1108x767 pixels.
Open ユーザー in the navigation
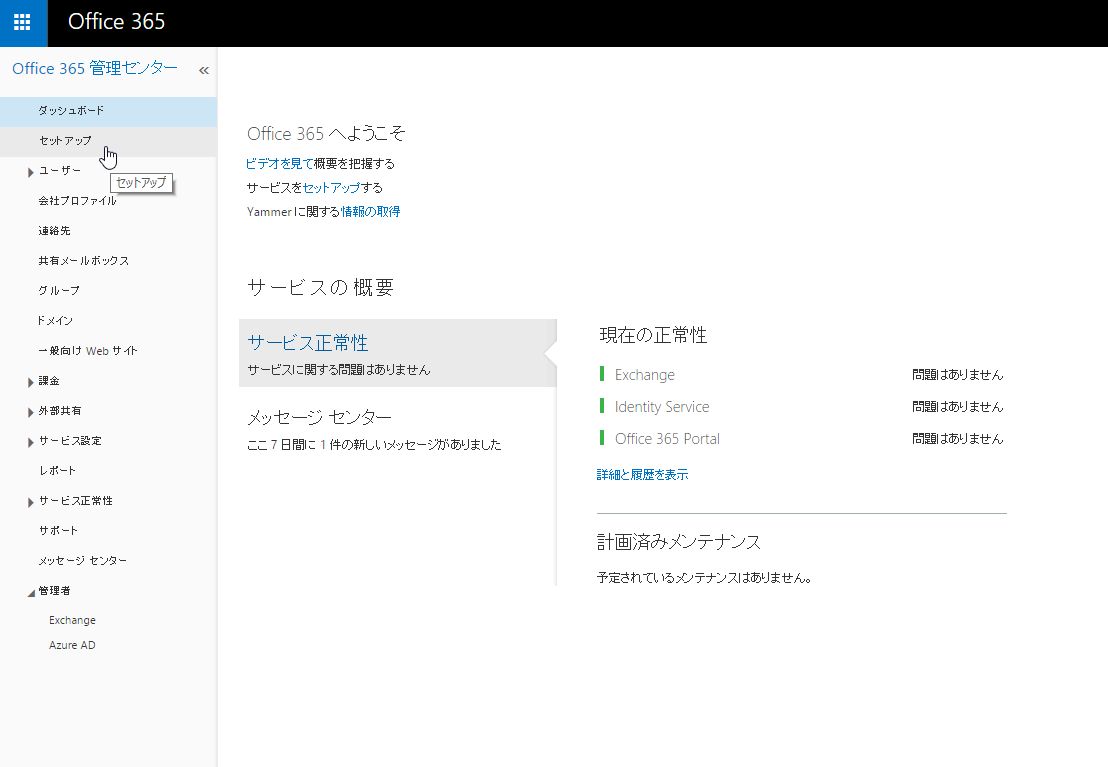[x=59, y=170]
